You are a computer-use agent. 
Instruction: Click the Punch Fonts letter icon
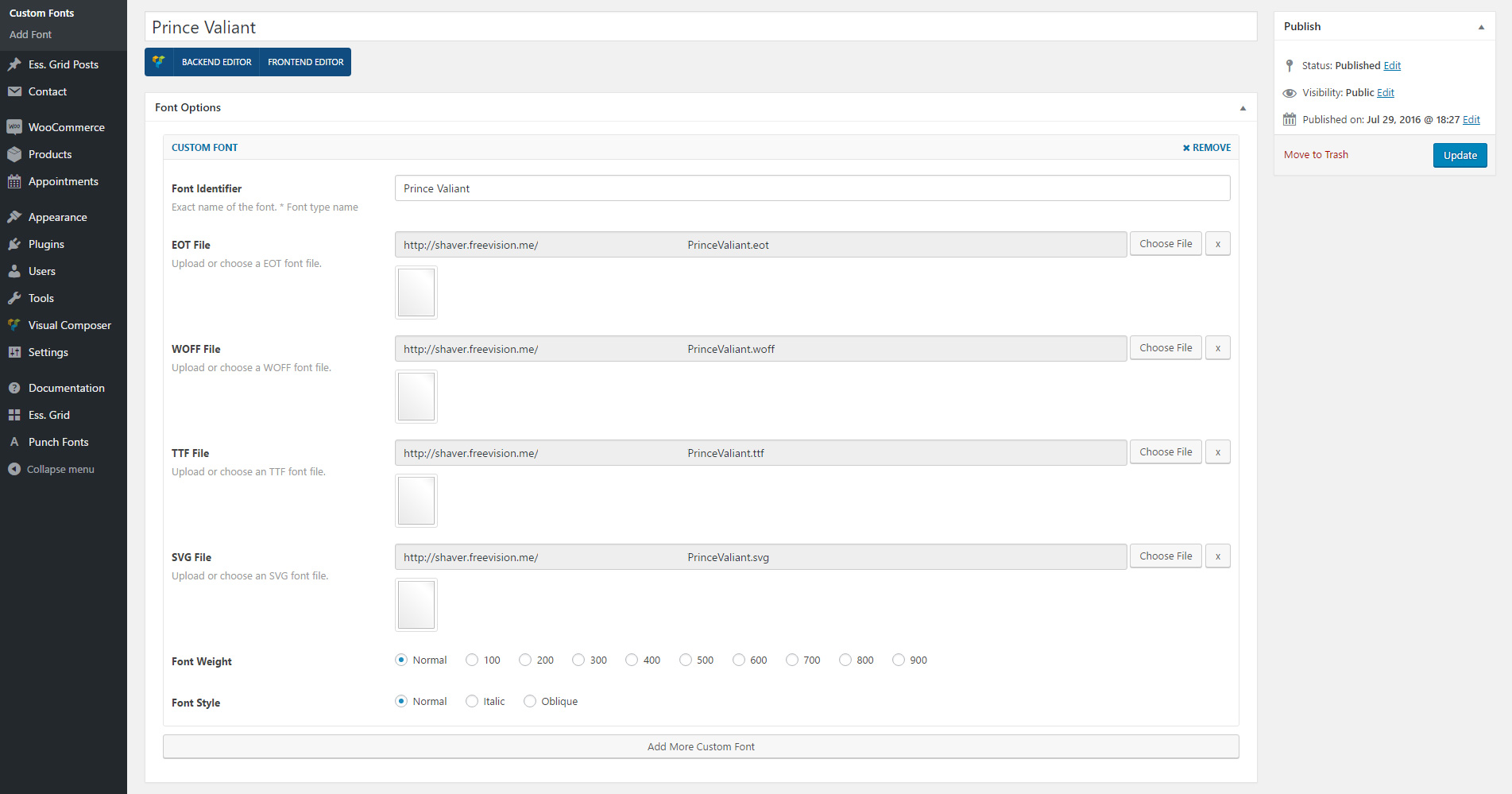tap(14, 442)
